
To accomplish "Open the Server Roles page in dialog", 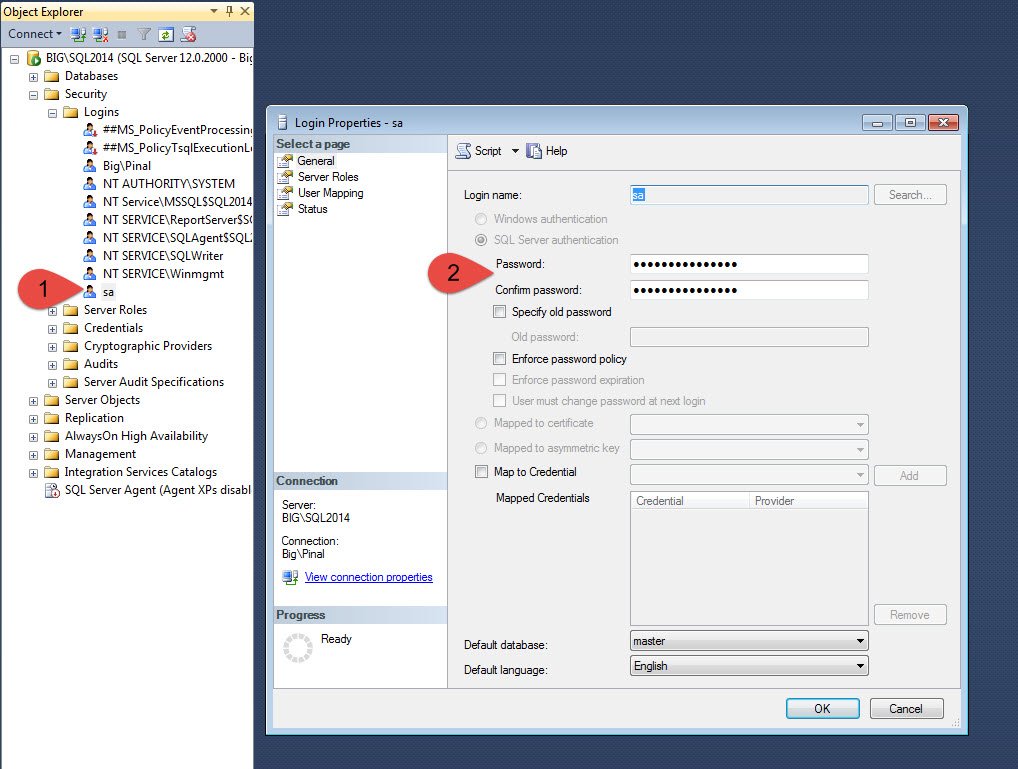I will [328, 177].
